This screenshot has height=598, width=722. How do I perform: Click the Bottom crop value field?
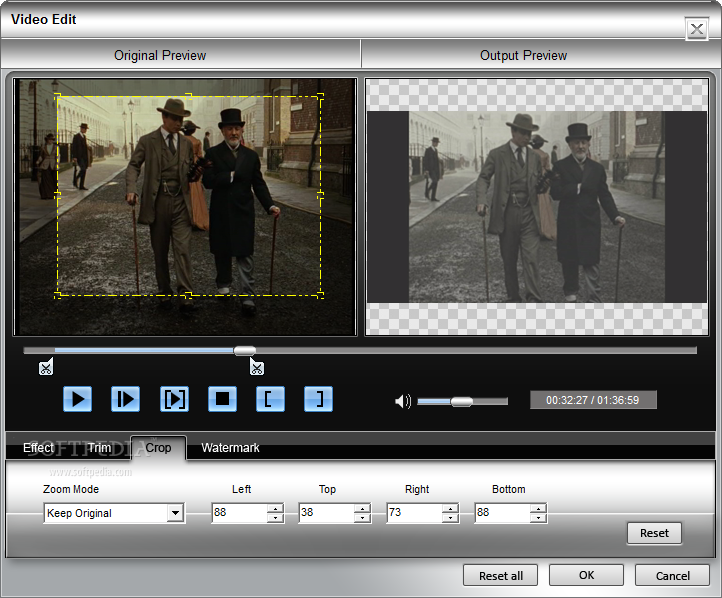[502, 512]
